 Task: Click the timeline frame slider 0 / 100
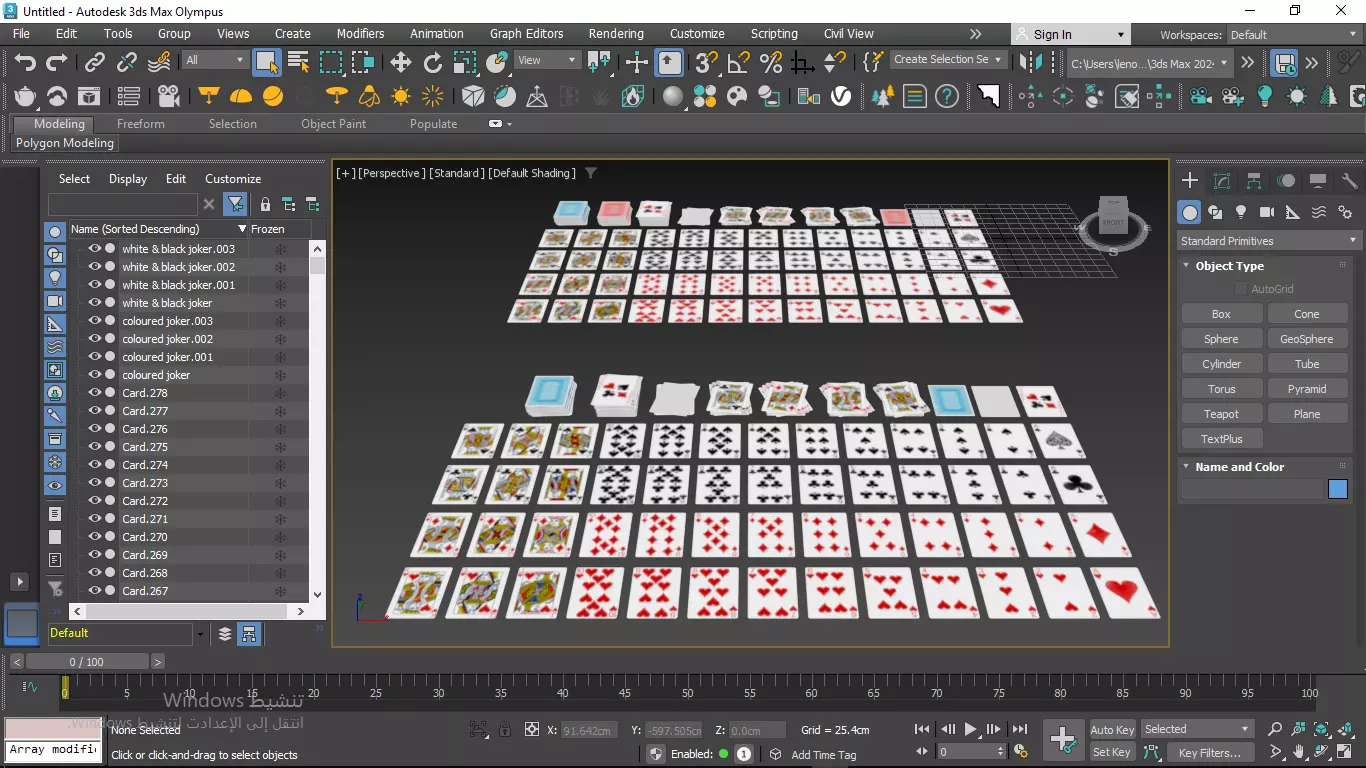[x=87, y=662]
